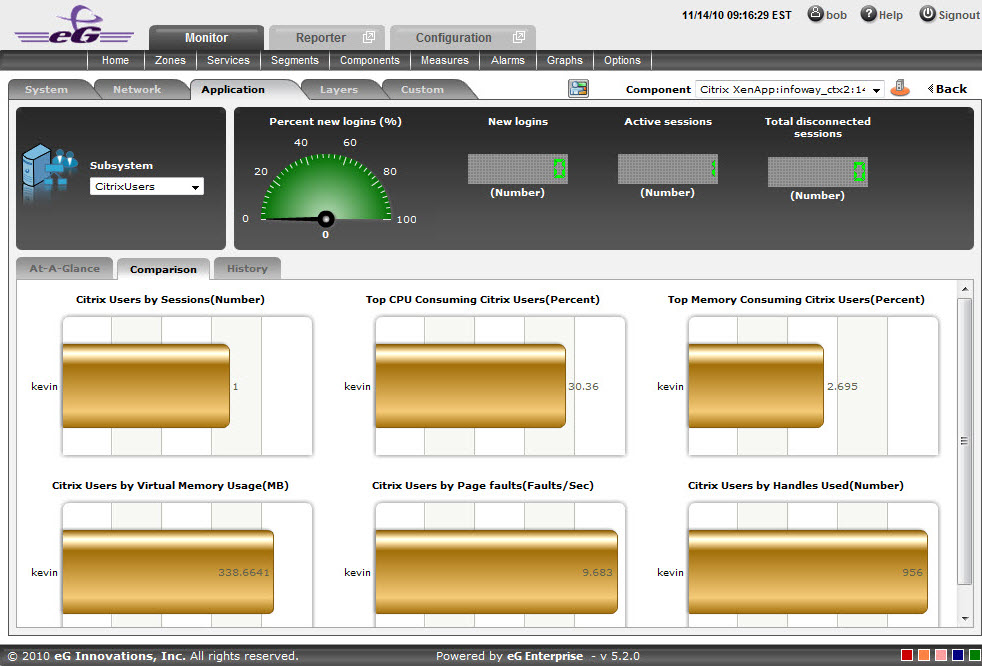Viewport: 982px width, 666px height.
Task: Open the Home menu item
Action: click(115, 60)
